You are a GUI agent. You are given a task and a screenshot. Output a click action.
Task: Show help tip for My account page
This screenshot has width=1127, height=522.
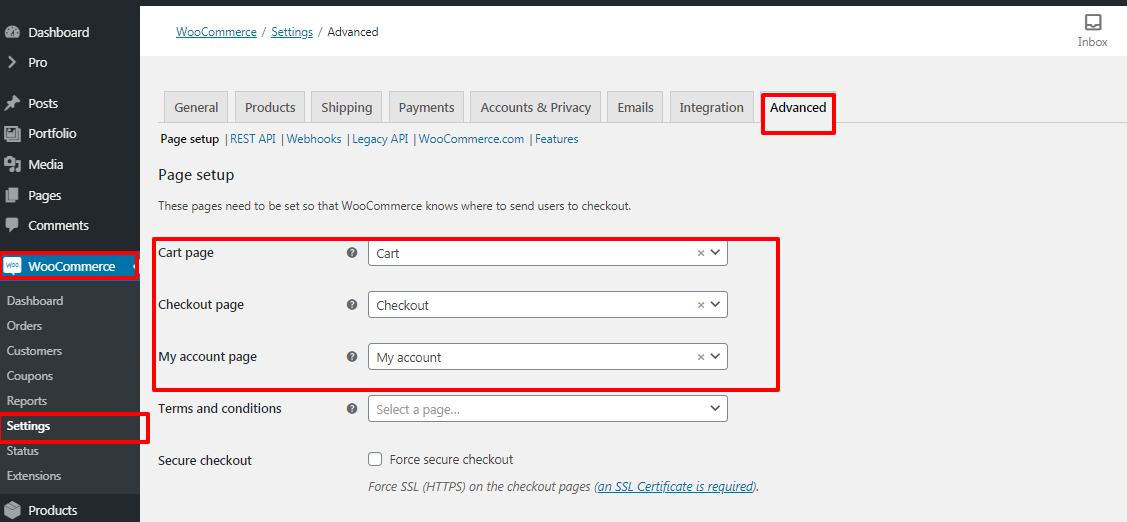[352, 357]
